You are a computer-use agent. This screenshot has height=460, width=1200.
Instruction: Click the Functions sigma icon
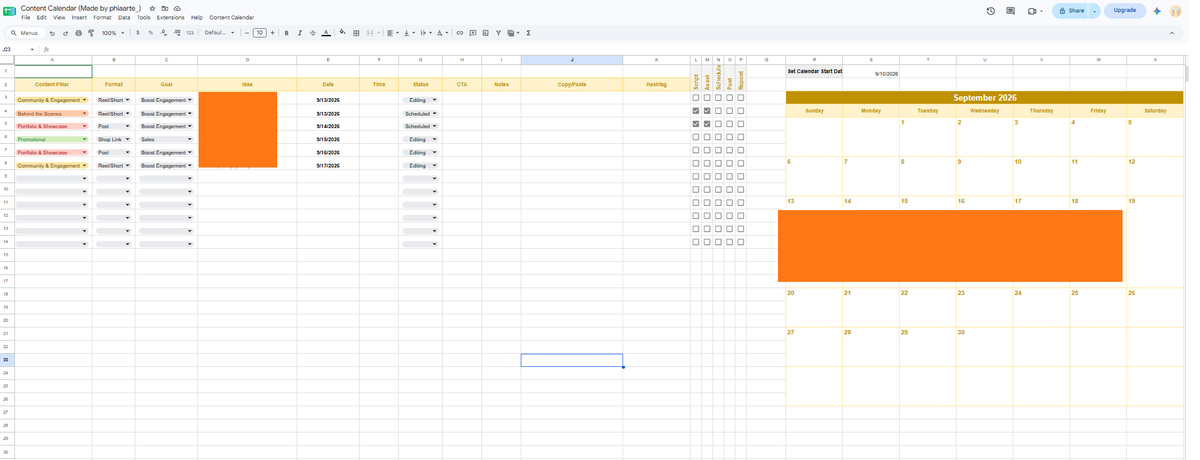pos(528,33)
